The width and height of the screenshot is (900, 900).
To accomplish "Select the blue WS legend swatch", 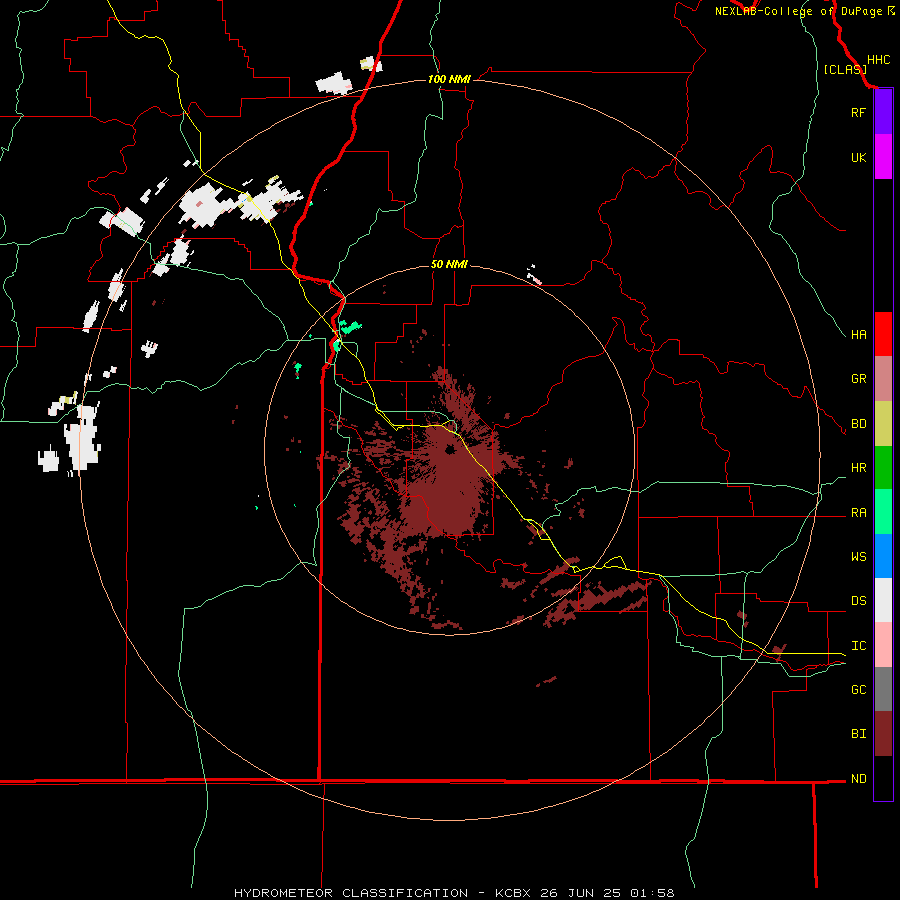I will pos(883,556).
